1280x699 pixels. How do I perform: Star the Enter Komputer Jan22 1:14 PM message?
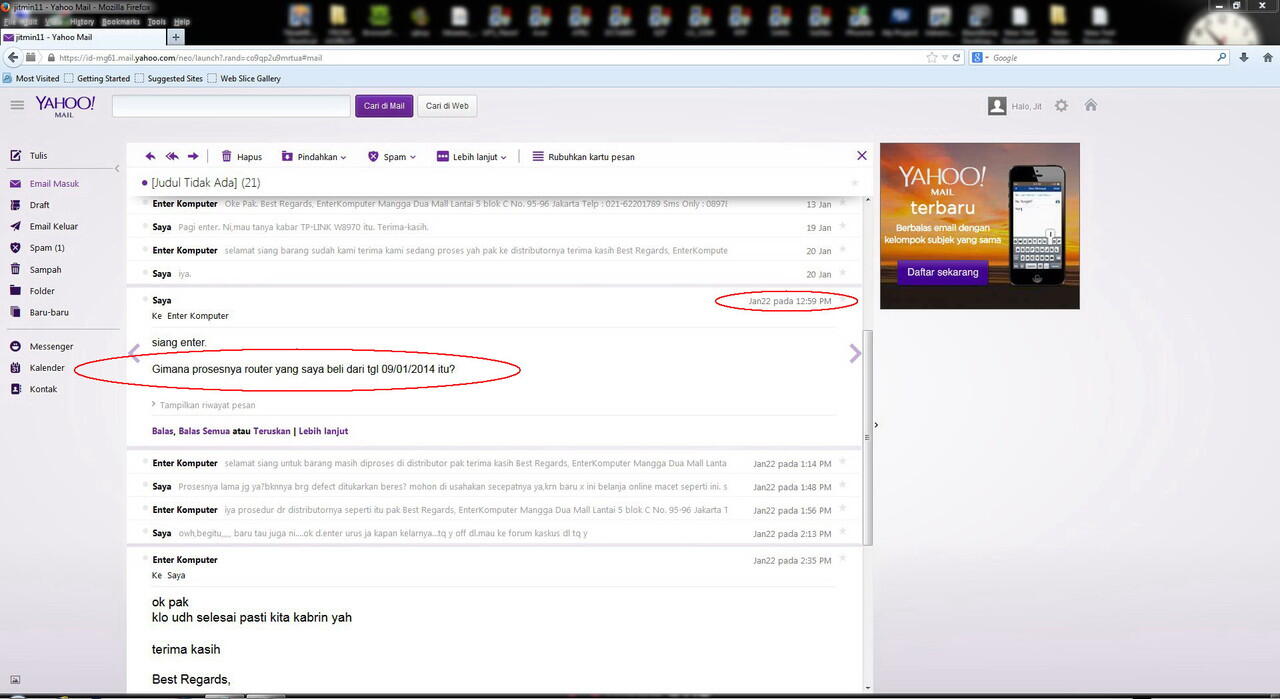[x=843, y=463]
